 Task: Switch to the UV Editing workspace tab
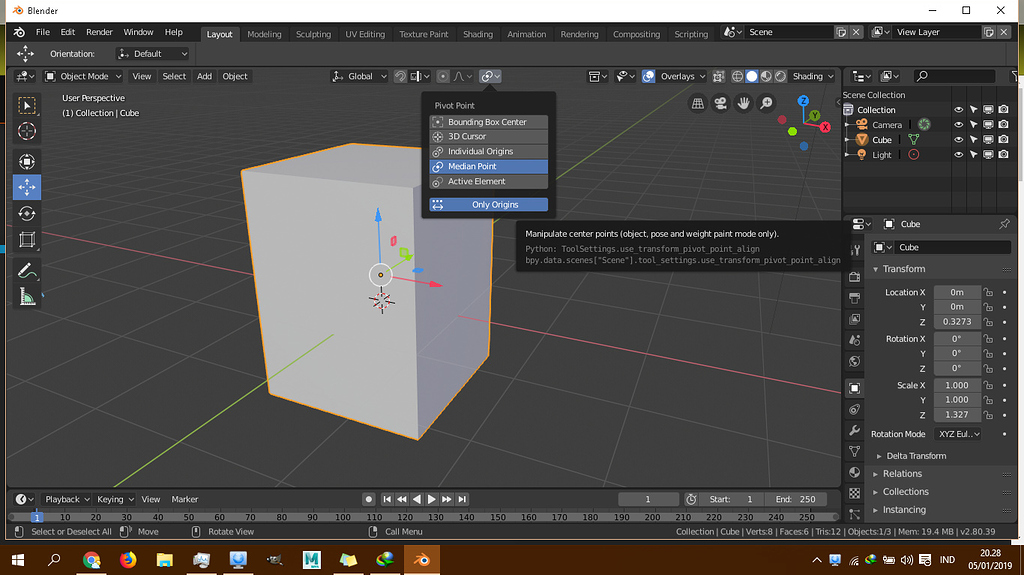coord(365,34)
